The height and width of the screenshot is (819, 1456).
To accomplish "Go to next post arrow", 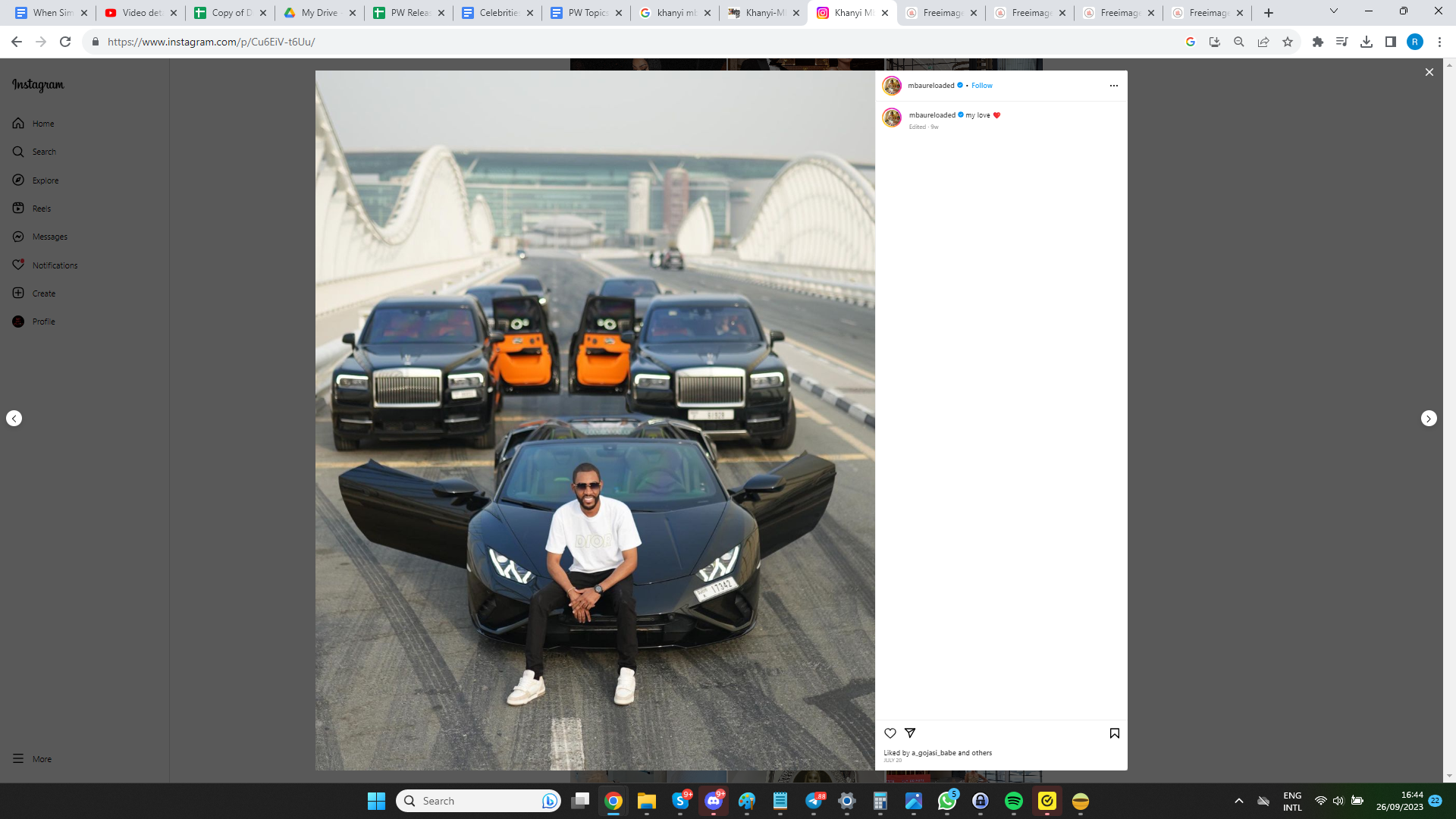I will pos(1428,419).
